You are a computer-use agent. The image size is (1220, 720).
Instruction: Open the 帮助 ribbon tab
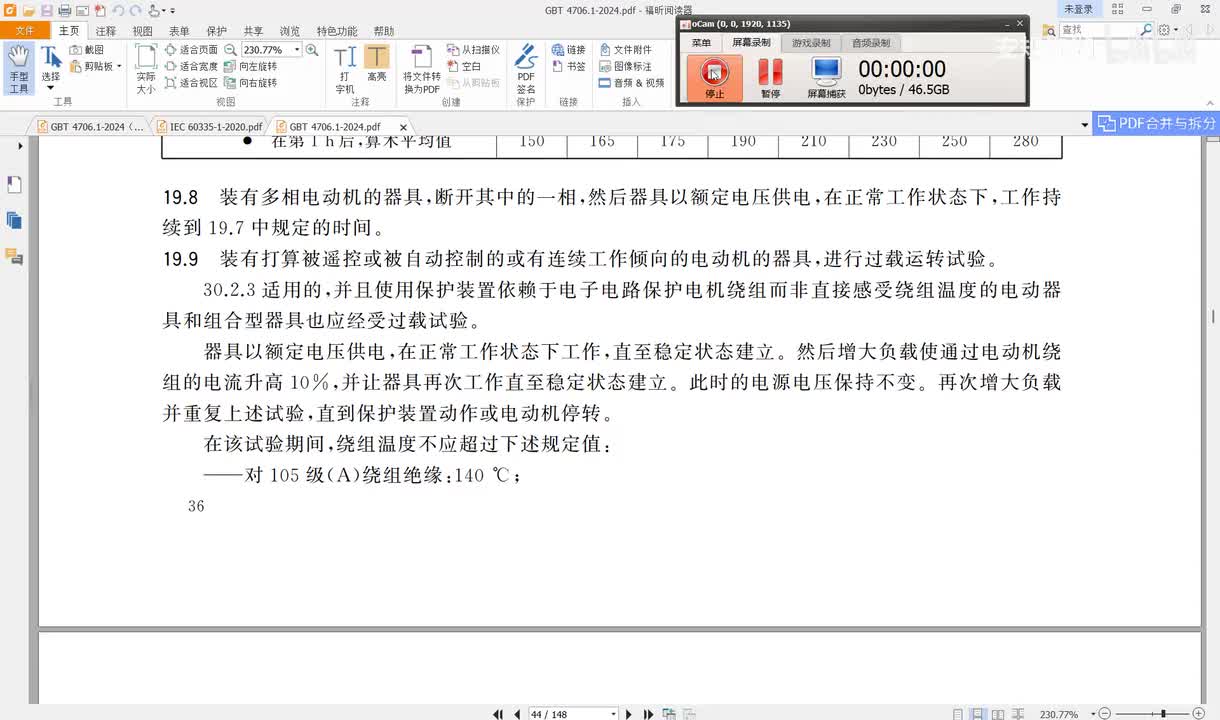[383, 31]
